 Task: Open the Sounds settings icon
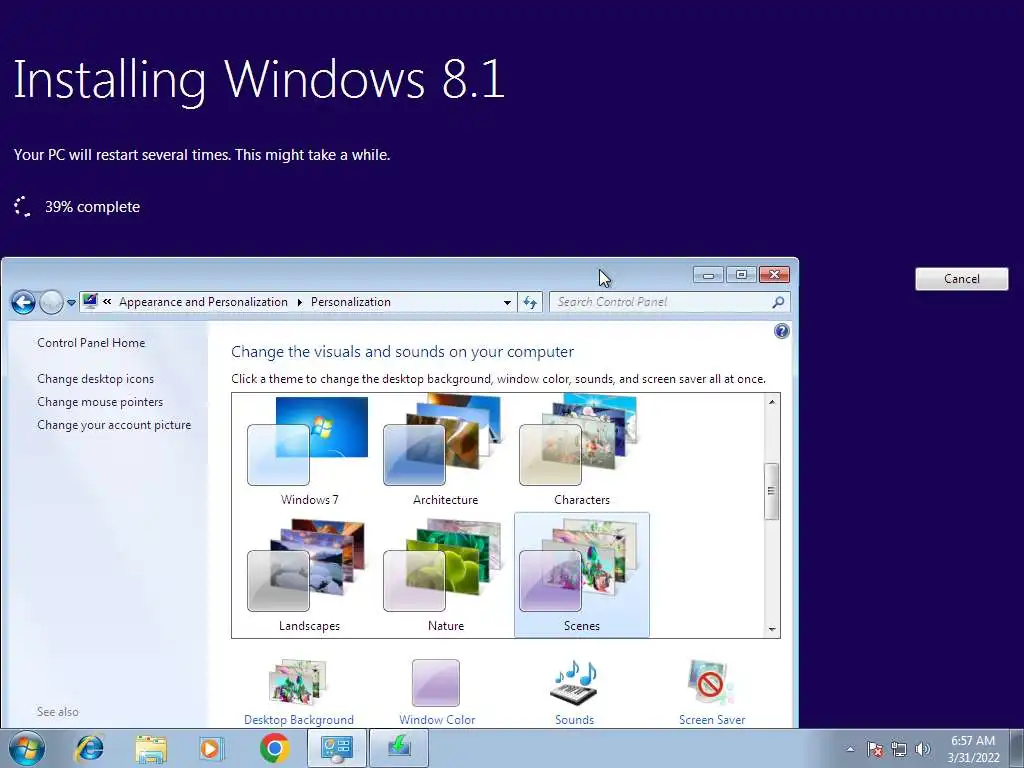[x=575, y=682]
